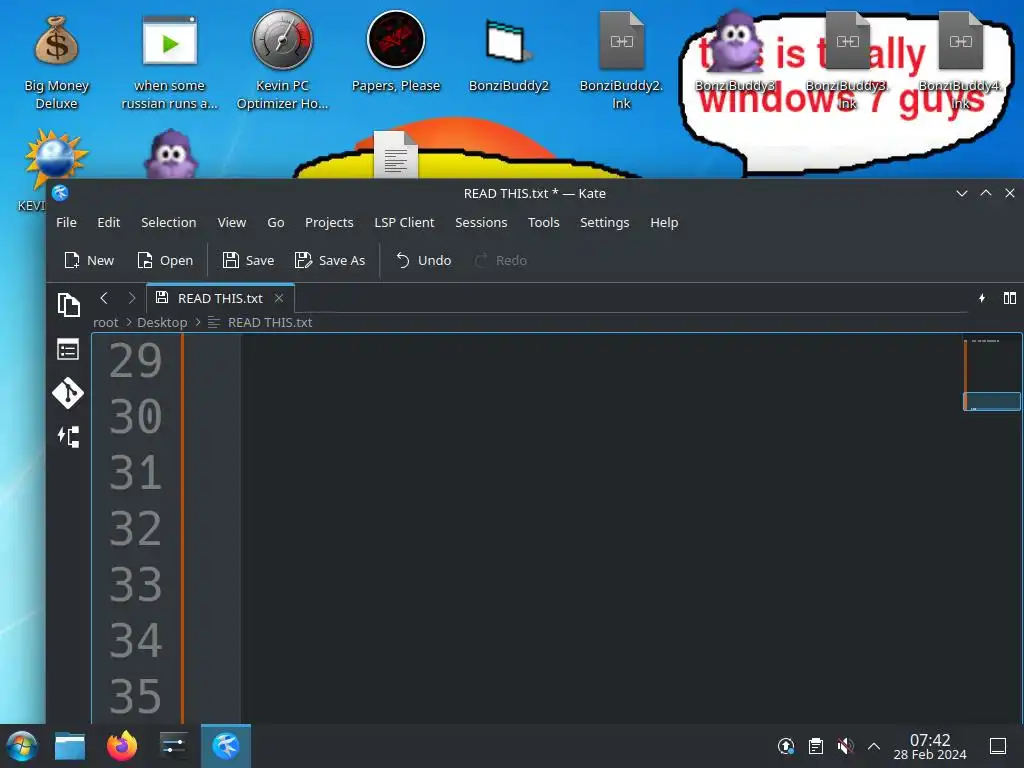Click root in the breadcrumb path

point(106,323)
